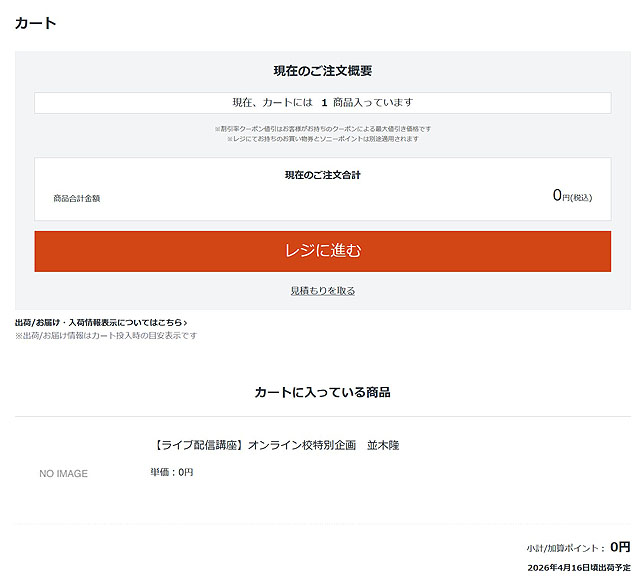Screen dimensions: 640x576
Task: Click the ソニーポイント notice line
Action: 322,139
